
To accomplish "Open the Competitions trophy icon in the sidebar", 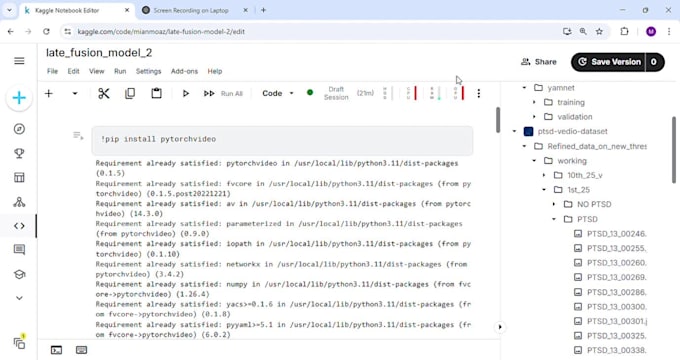I will pos(19,153).
